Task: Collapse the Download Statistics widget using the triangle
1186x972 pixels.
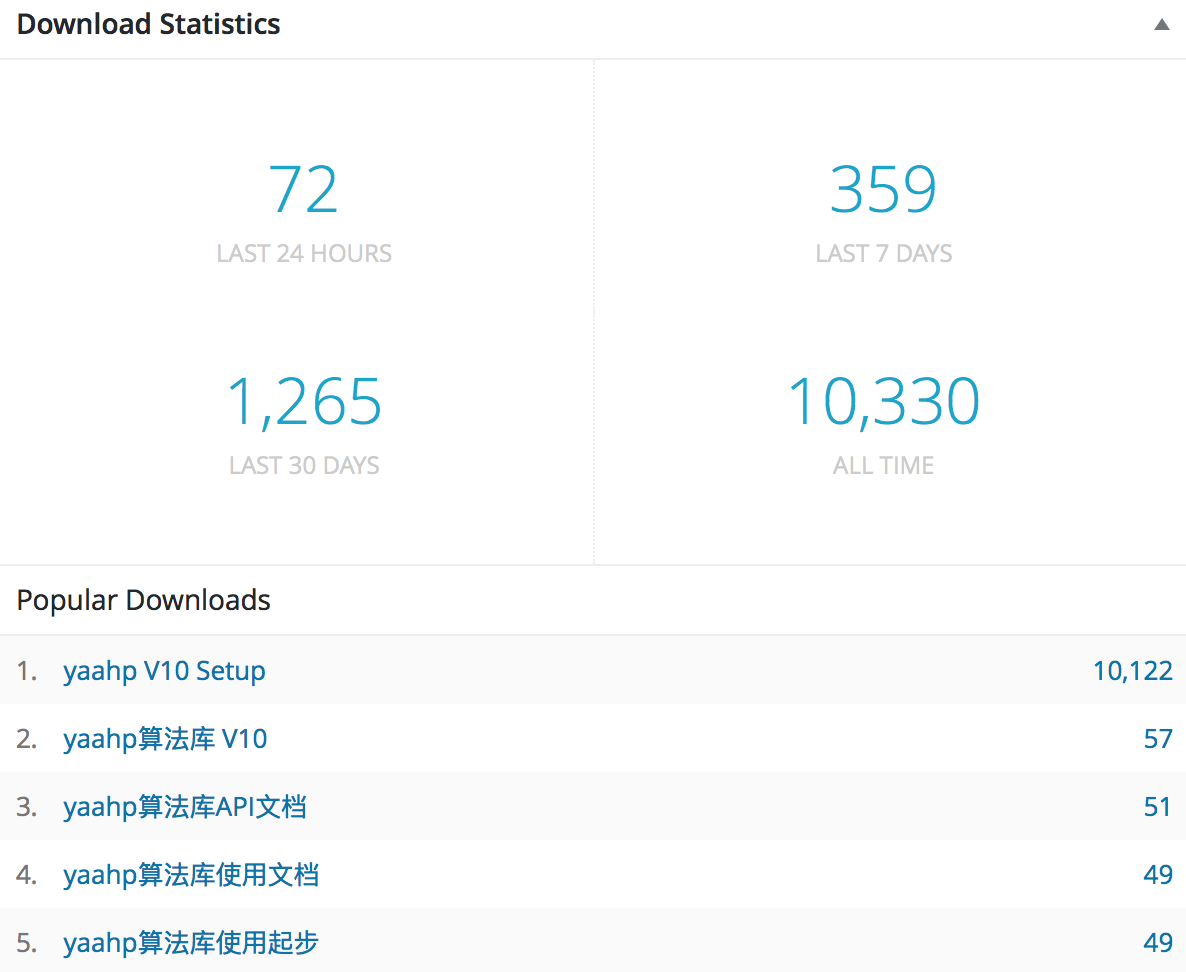Action: (1161, 25)
